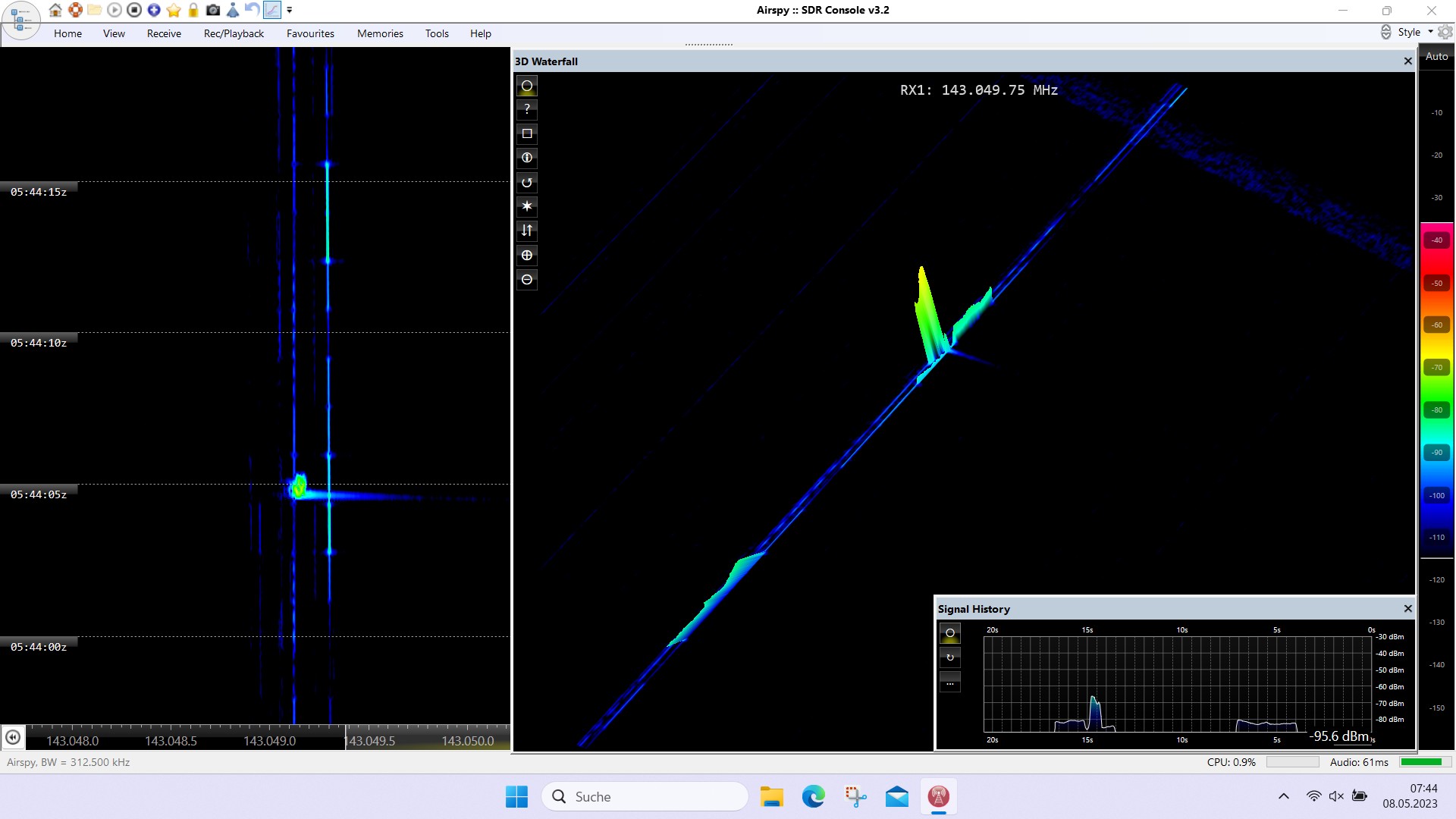Toggle the signal graph icon in toolbar
The image size is (1456, 819).
[x=272, y=10]
